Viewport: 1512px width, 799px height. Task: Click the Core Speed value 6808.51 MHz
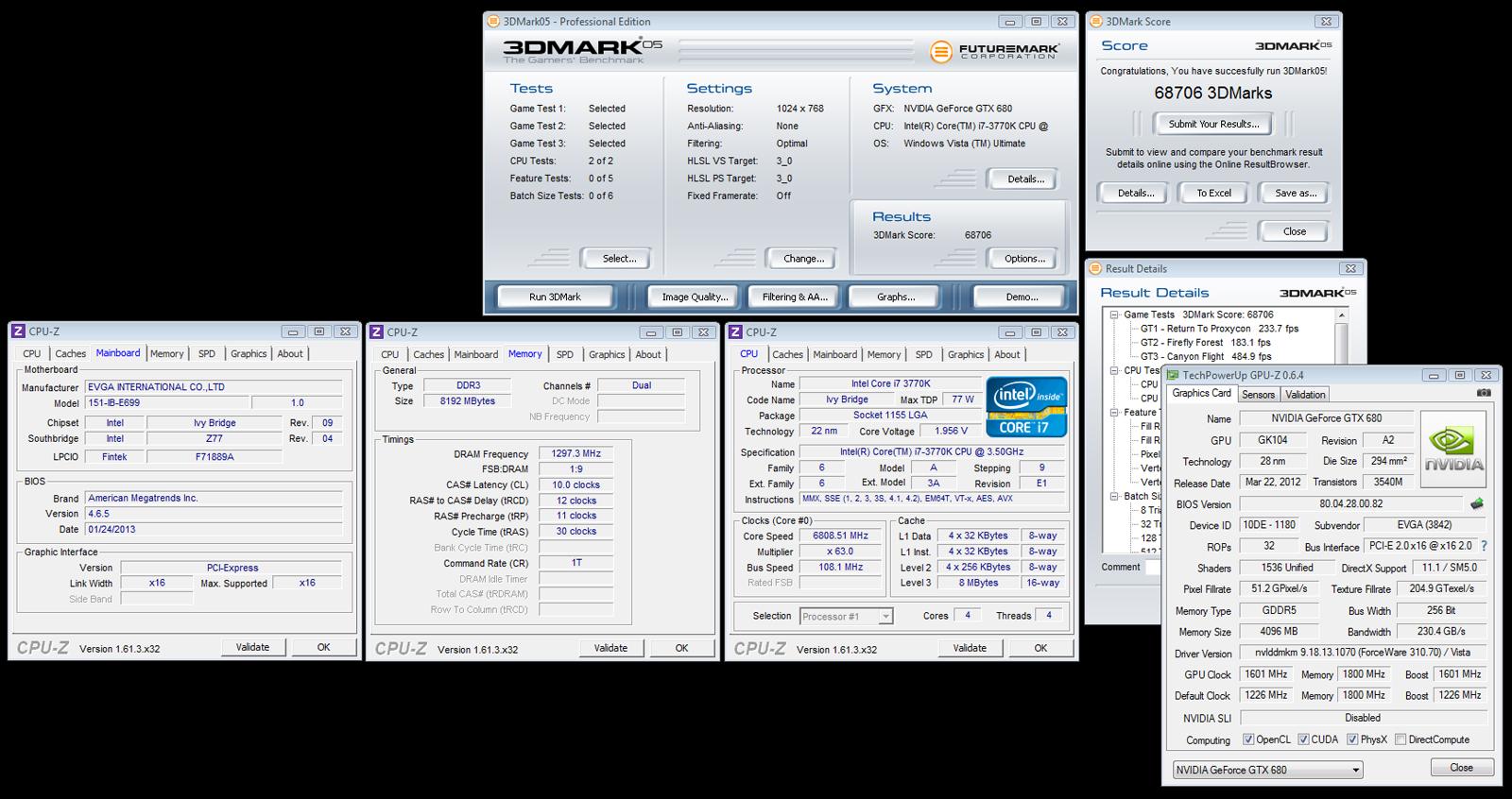[x=840, y=535]
